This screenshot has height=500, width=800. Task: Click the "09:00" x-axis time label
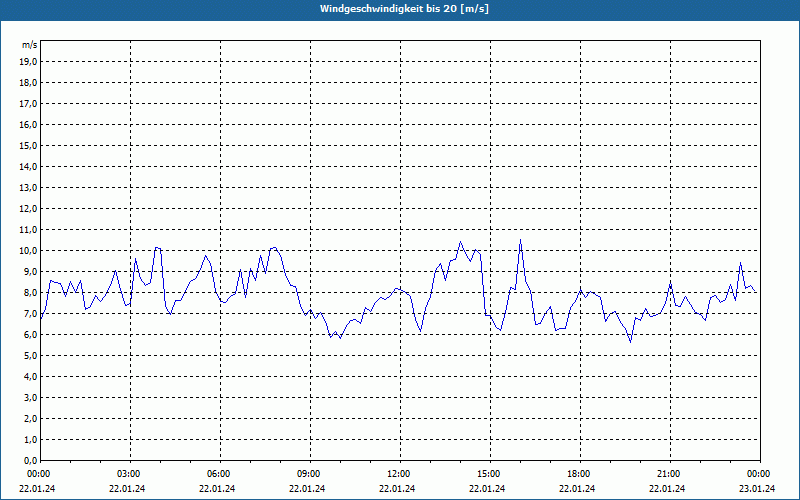[x=310, y=474]
